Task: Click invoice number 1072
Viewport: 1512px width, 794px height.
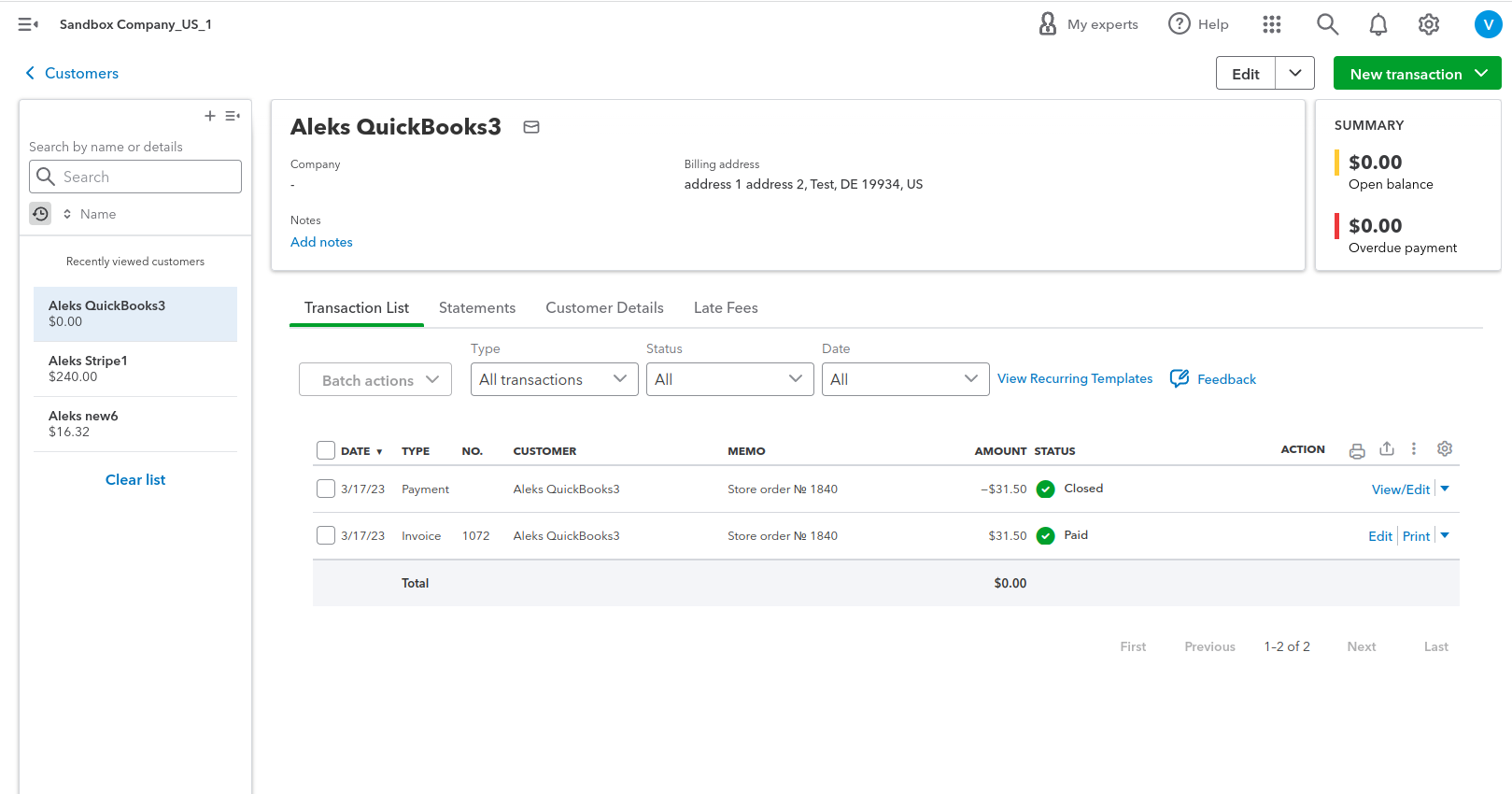Action: (476, 536)
